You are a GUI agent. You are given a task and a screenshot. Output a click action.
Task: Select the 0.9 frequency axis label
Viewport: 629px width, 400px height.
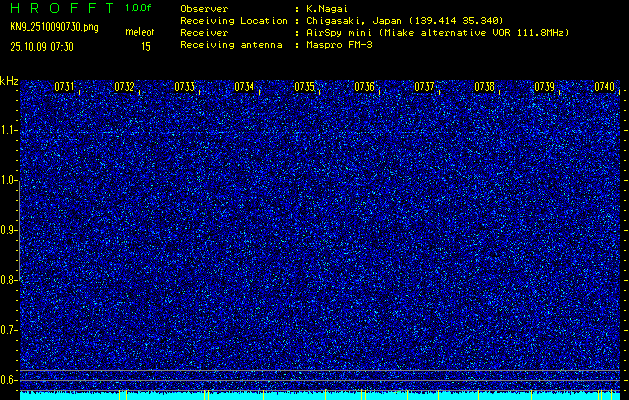coord(9,230)
